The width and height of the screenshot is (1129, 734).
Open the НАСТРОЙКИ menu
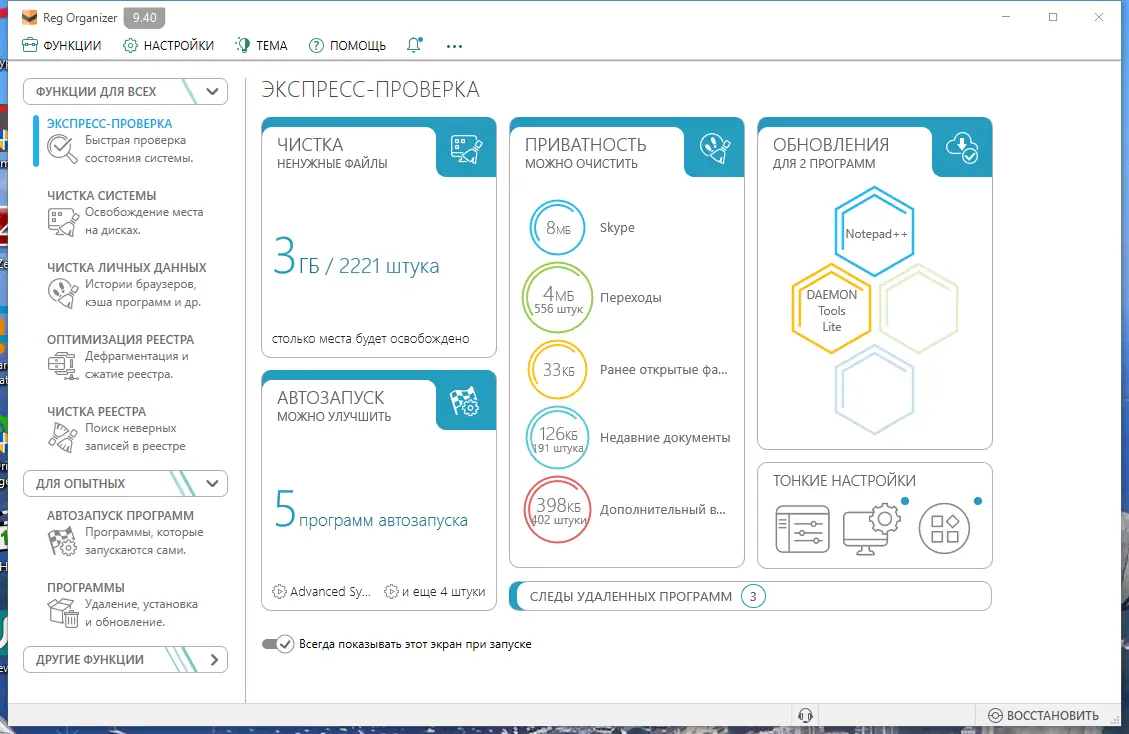click(x=168, y=45)
